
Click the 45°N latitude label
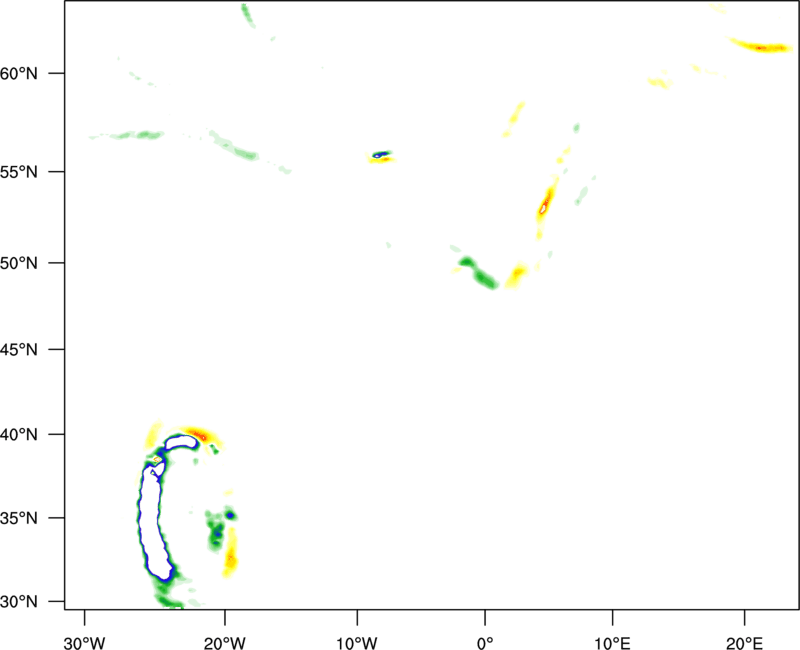click(x=19, y=350)
